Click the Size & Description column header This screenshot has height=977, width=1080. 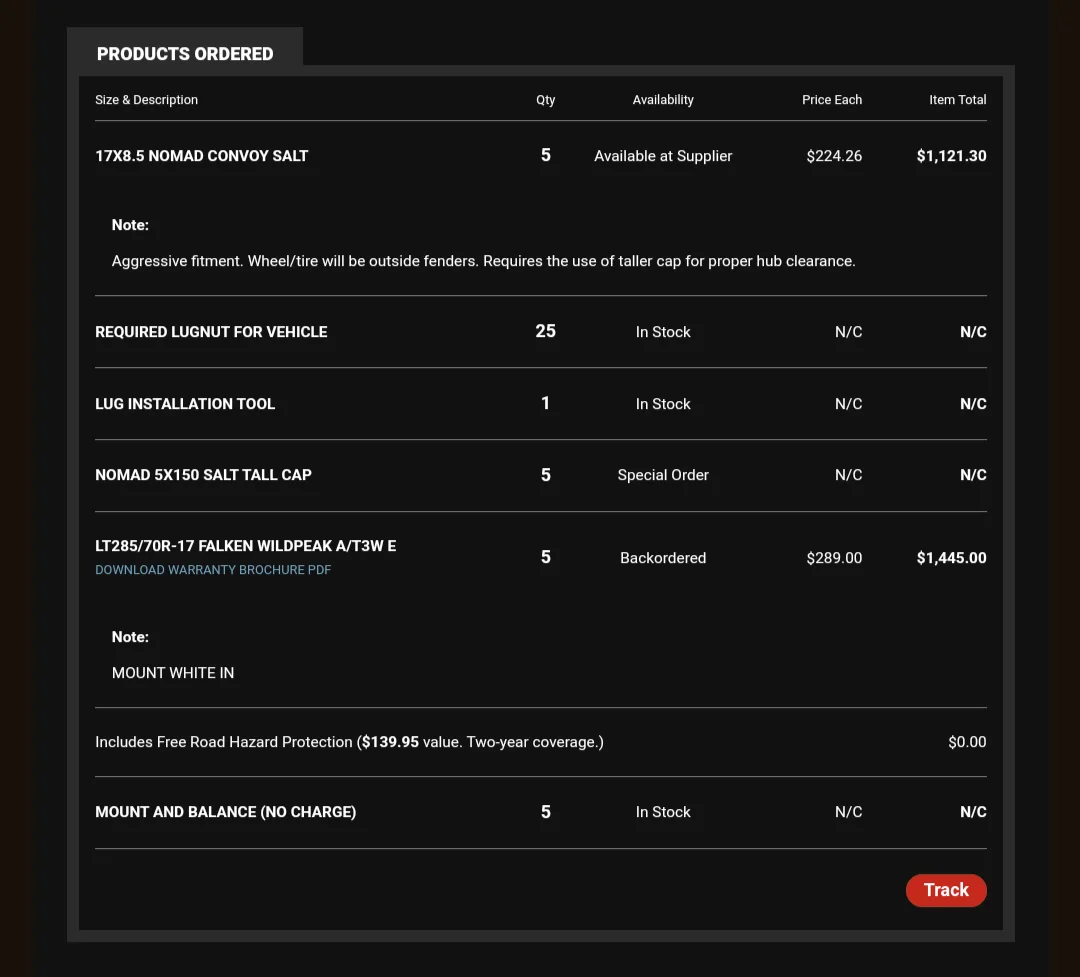pos(146,100)
